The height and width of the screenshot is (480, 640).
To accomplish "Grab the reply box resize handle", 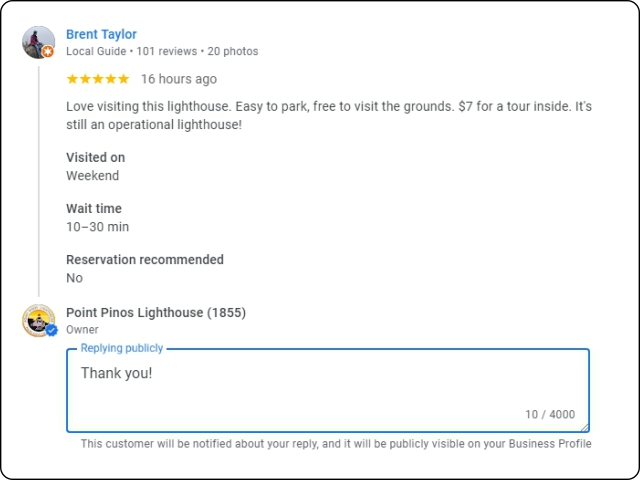I will pos(584,428).
